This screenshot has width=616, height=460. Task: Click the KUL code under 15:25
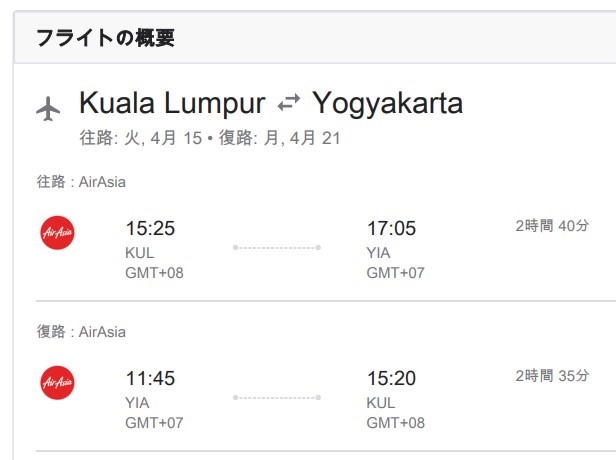(139, 253)
